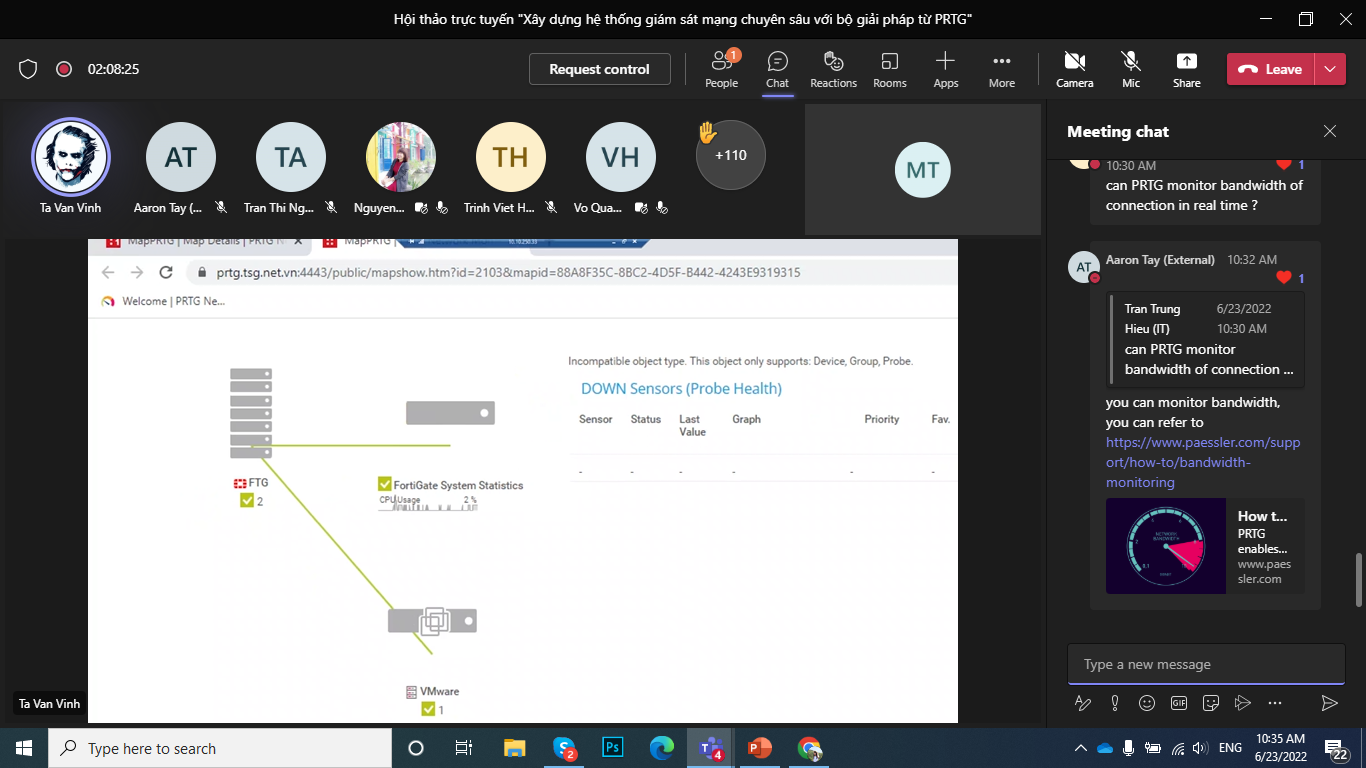Open the notification center with 22 alerts
1366x768 pixels.
pyautogui.click(x=1337, y=748)
